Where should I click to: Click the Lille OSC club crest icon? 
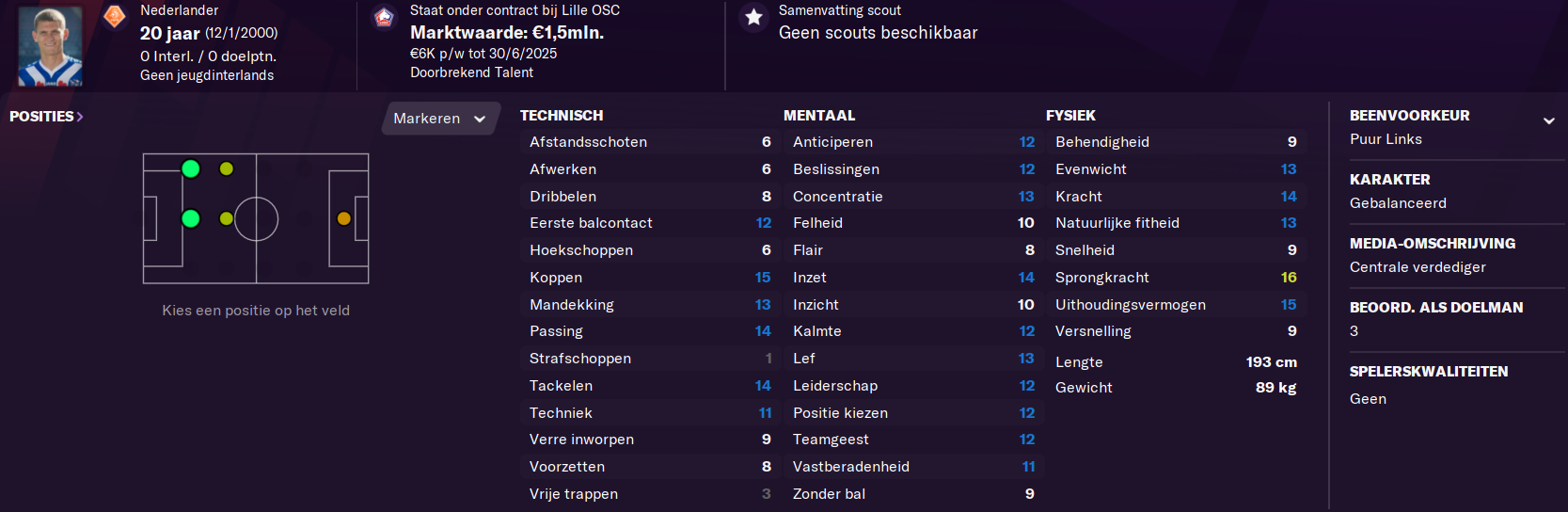pos(384,17)
